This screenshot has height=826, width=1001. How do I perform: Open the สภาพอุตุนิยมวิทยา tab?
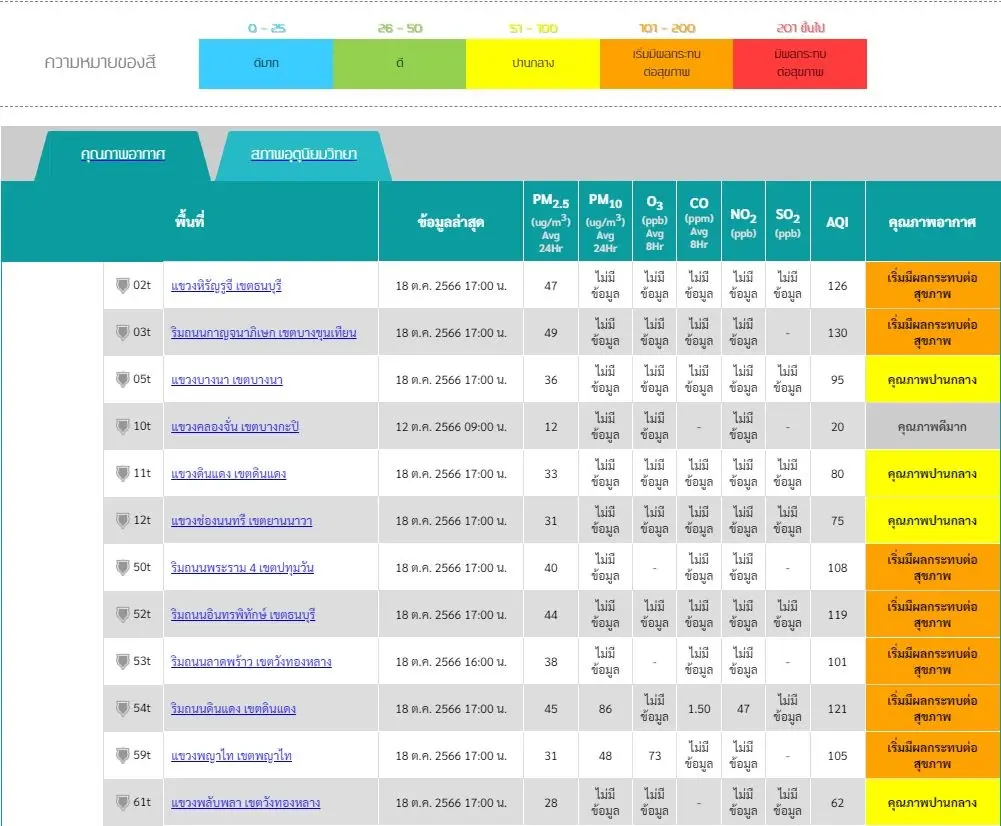304,155
